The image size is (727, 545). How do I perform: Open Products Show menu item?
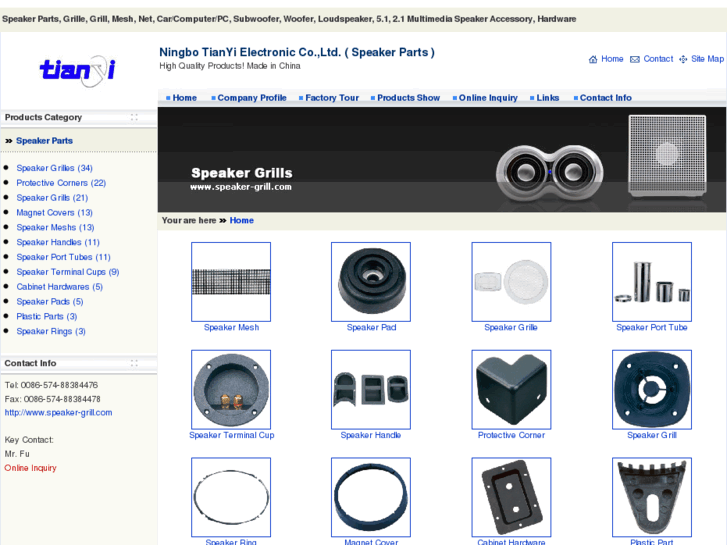[408, 98]
